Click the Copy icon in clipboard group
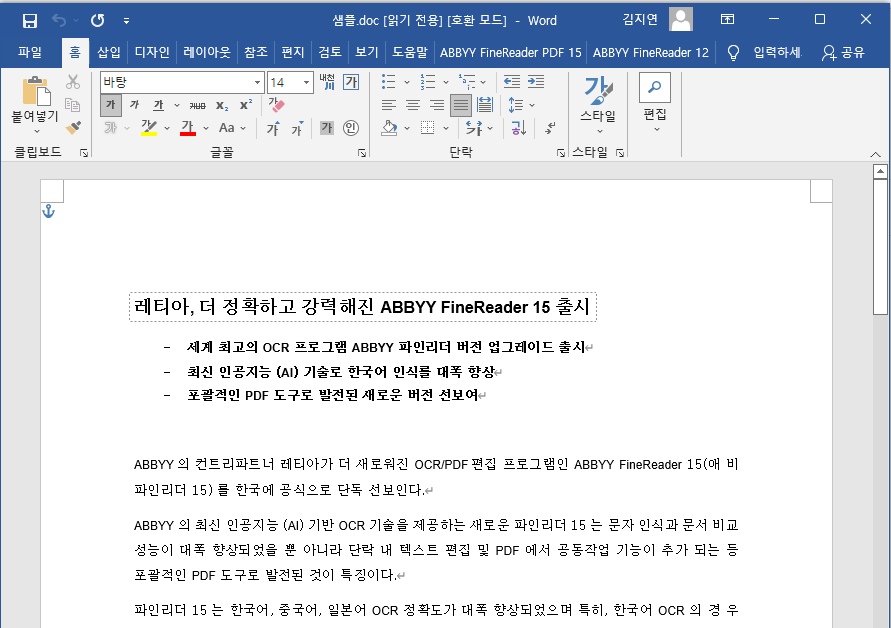This screenshot has width=891, height=628. pos(72,105)
